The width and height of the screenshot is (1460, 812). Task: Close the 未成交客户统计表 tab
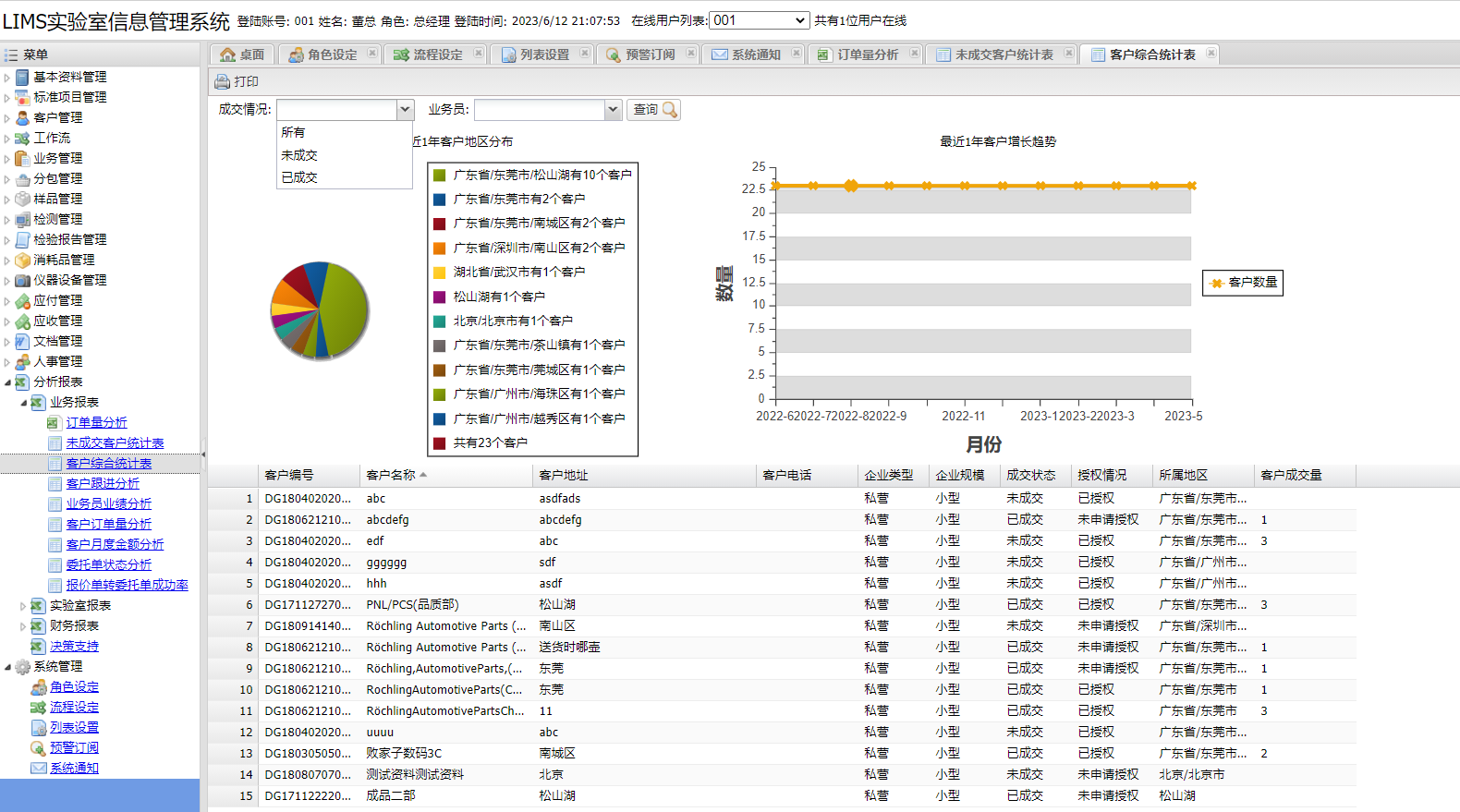coord(1068,54)
